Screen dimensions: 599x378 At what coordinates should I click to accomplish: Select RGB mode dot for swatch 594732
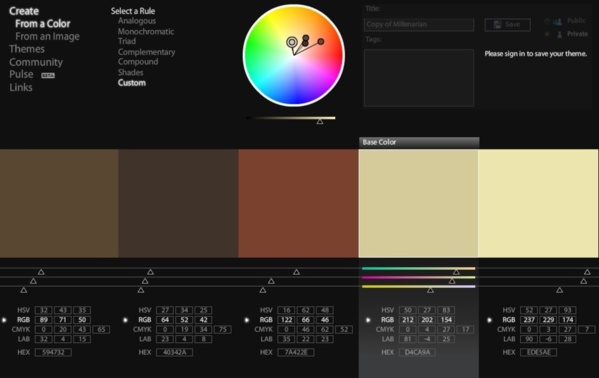click(4, 320)
